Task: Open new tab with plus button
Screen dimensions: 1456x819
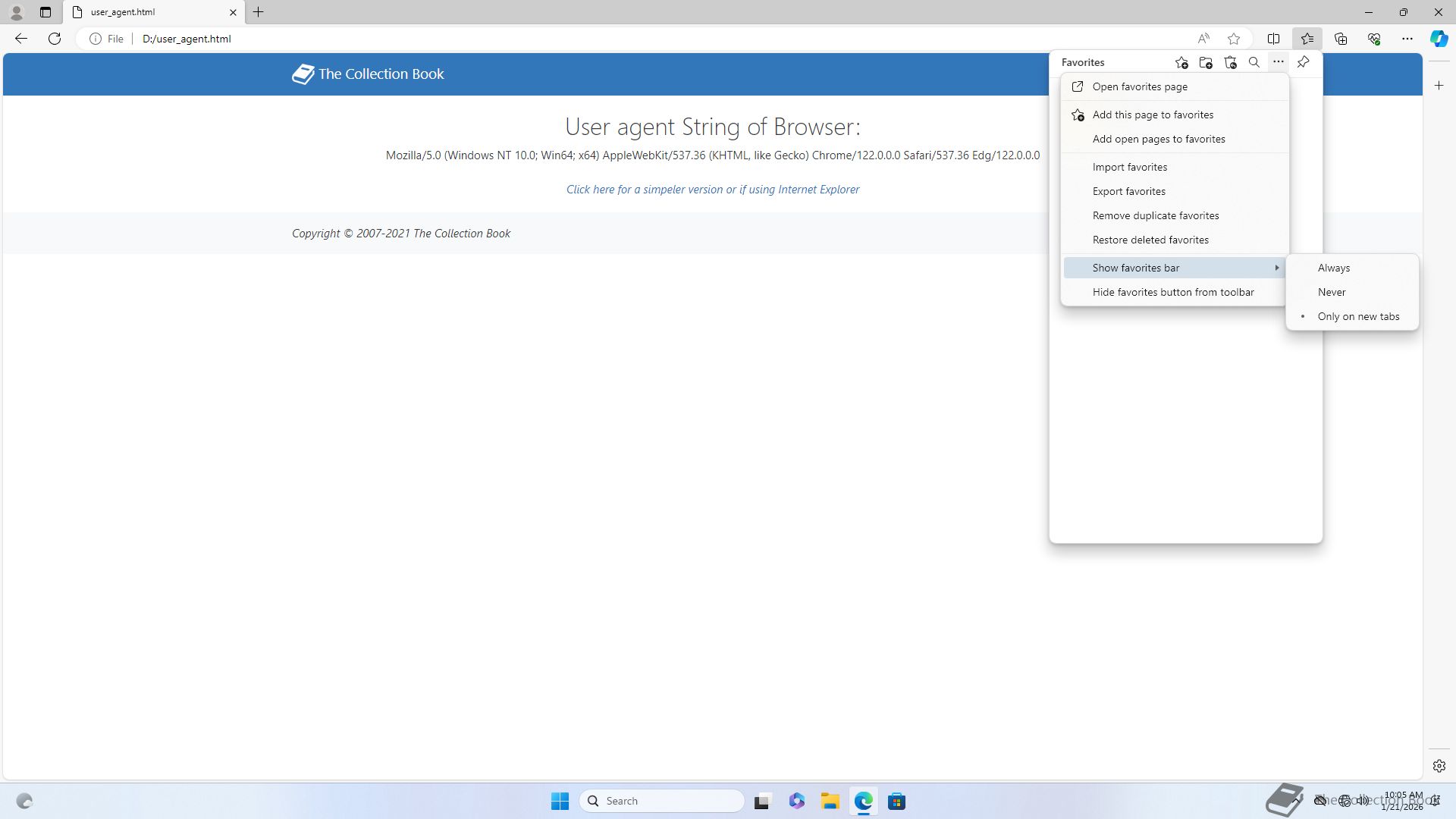Action: (x=259, y=12)
